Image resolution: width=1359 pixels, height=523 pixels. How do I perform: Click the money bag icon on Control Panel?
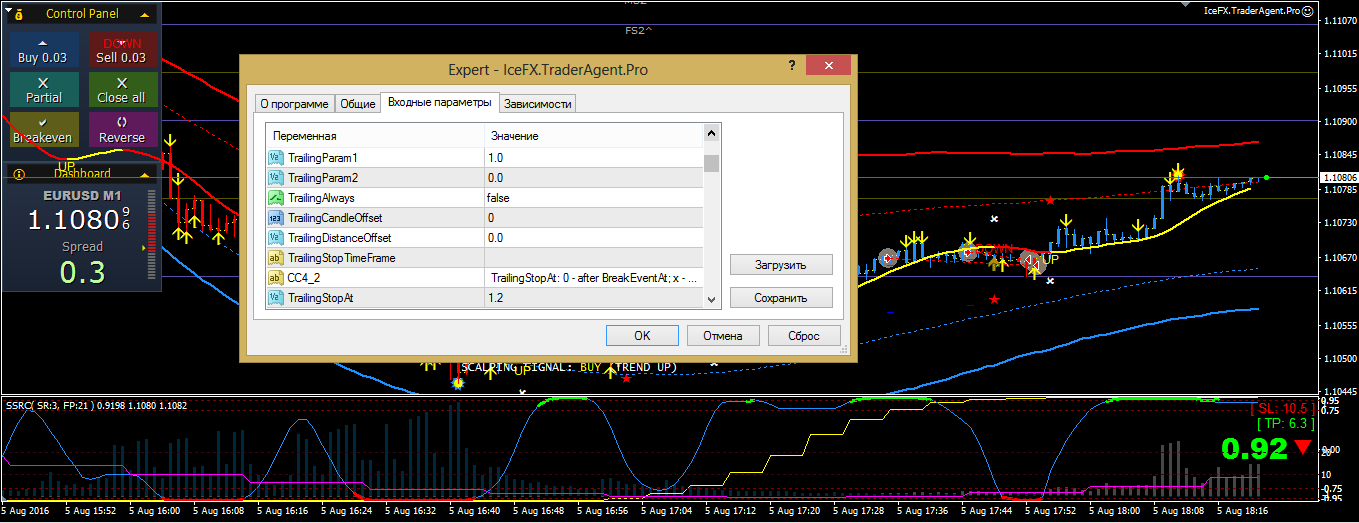pos(20,14)
